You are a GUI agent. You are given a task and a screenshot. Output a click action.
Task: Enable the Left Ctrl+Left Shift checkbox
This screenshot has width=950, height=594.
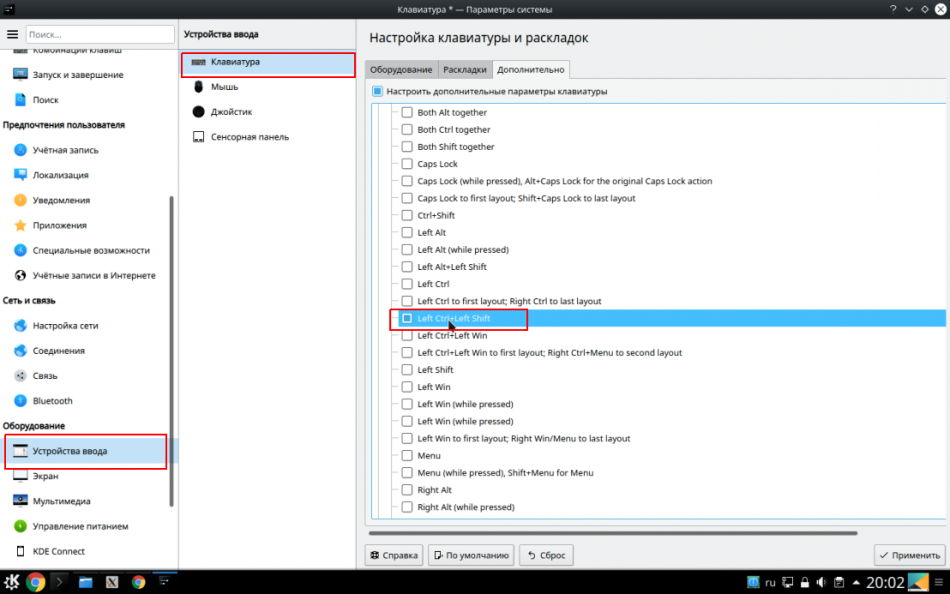(407, 319)
